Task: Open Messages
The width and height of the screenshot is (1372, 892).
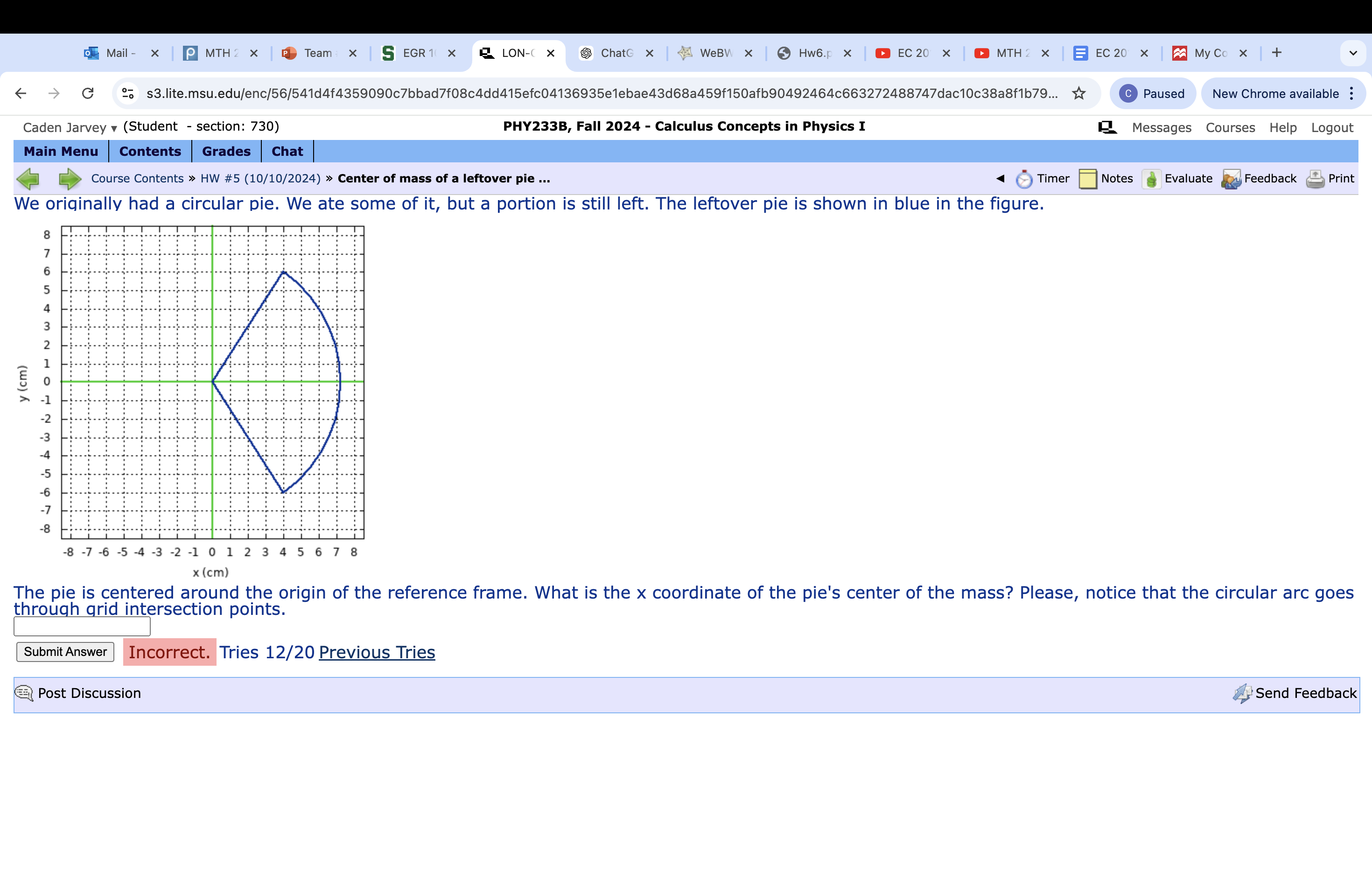Action: 1161,127
